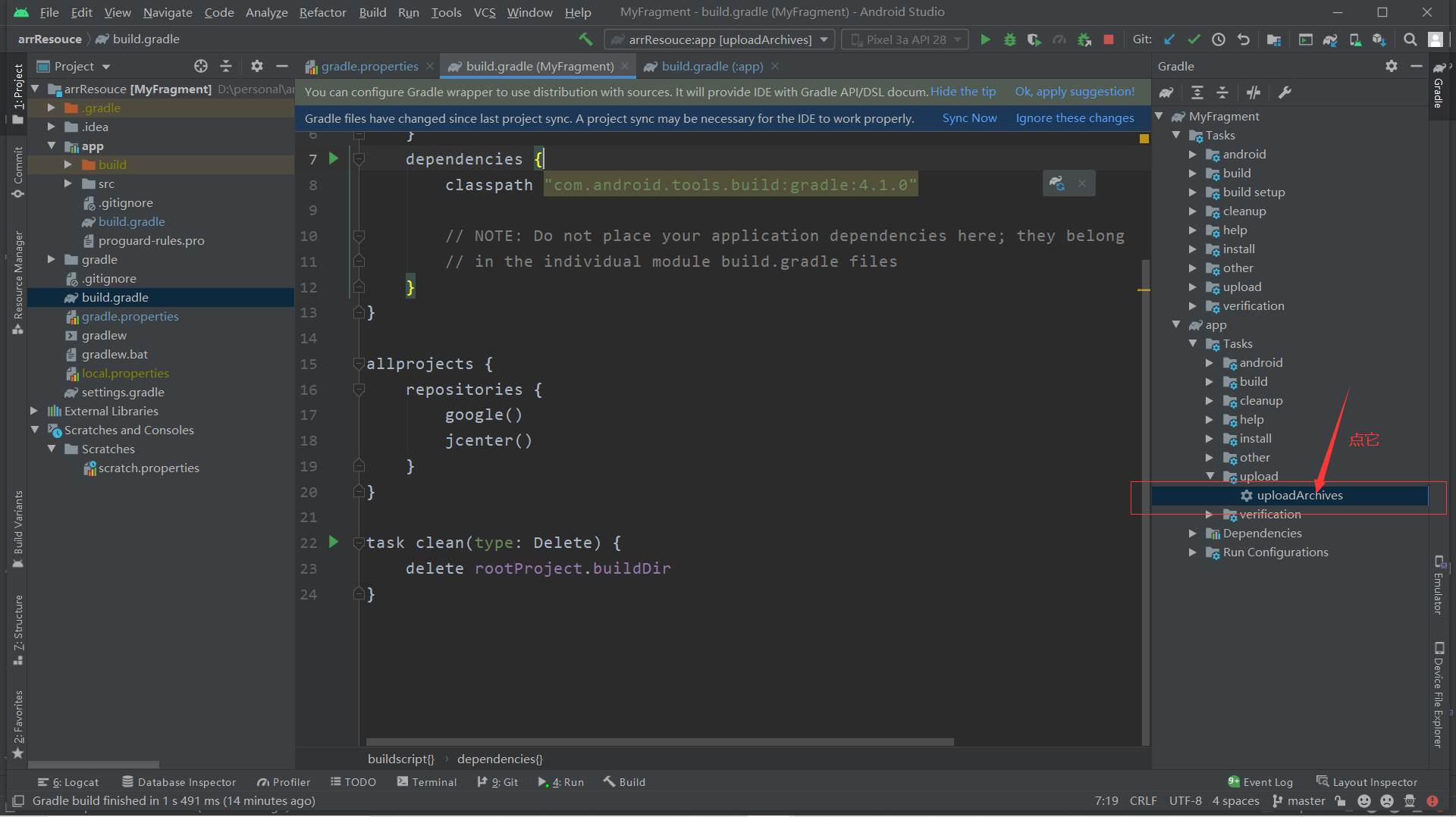Expand Dependencies node in Gradle panel

pos(1193,533)
